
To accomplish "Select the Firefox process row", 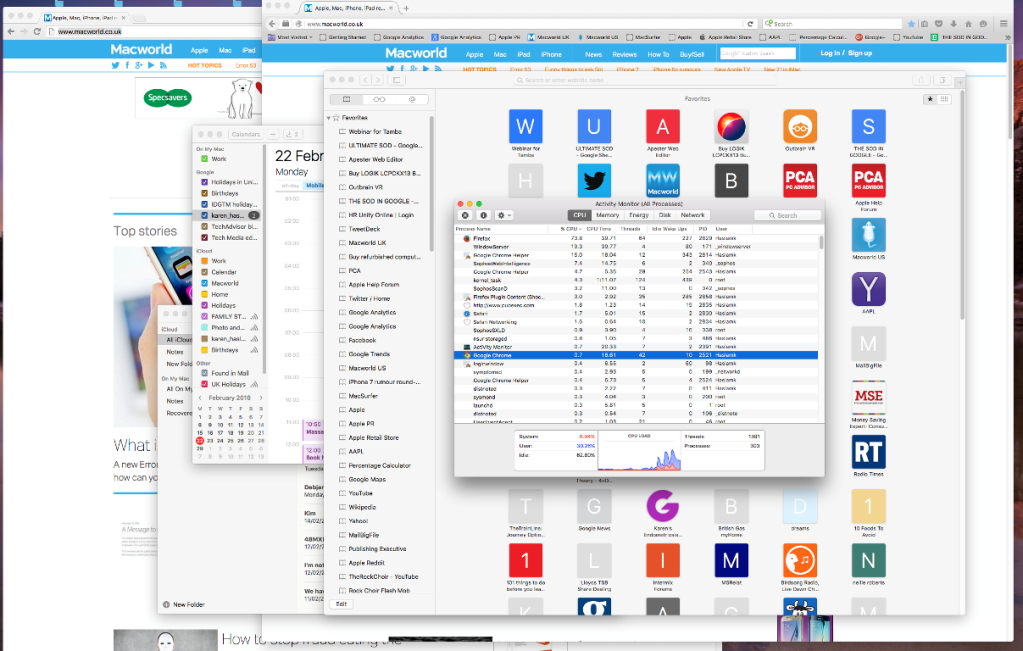I will tap(636, 239).
